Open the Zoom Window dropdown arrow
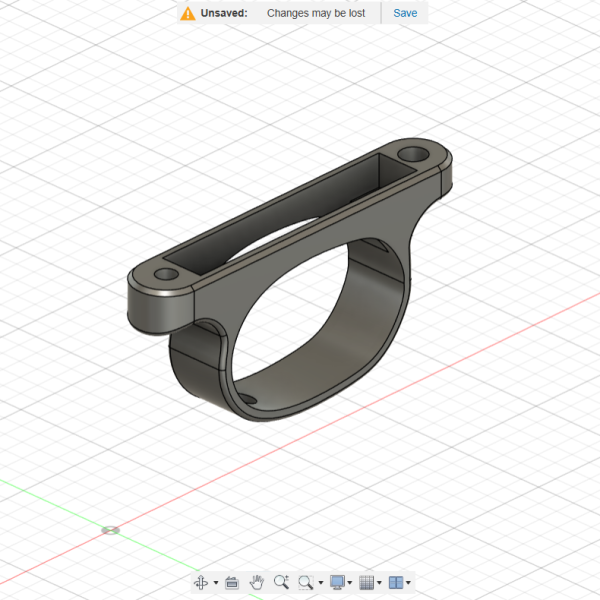The height and width of the screenshot is (600, 600). [x=320, y=583]
